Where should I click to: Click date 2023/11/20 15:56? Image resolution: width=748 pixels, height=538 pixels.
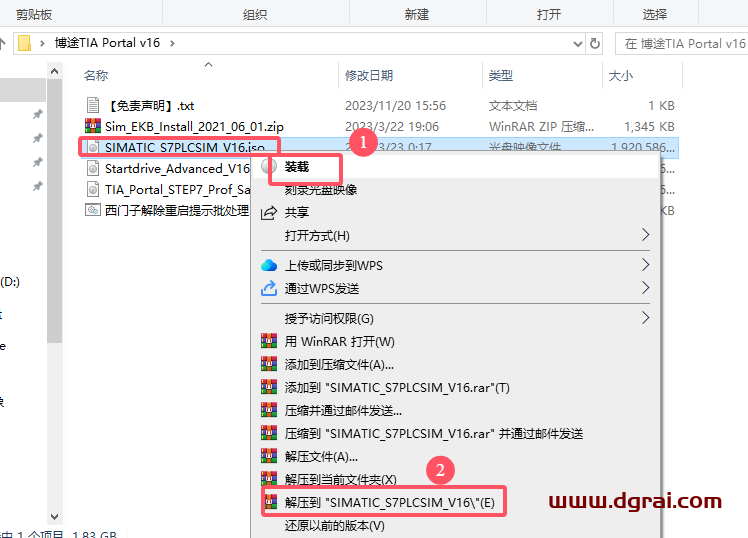395,105
